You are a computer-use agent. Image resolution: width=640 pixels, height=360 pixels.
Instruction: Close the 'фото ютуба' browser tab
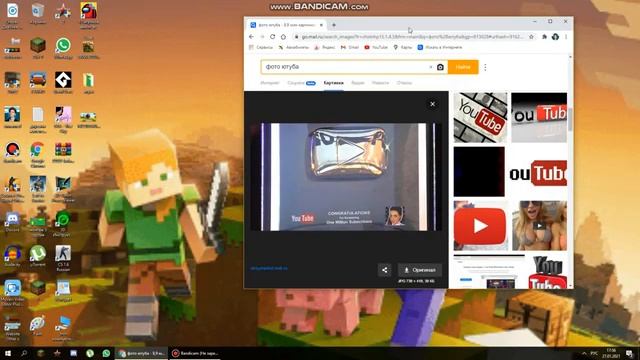[x=321, y=25]
